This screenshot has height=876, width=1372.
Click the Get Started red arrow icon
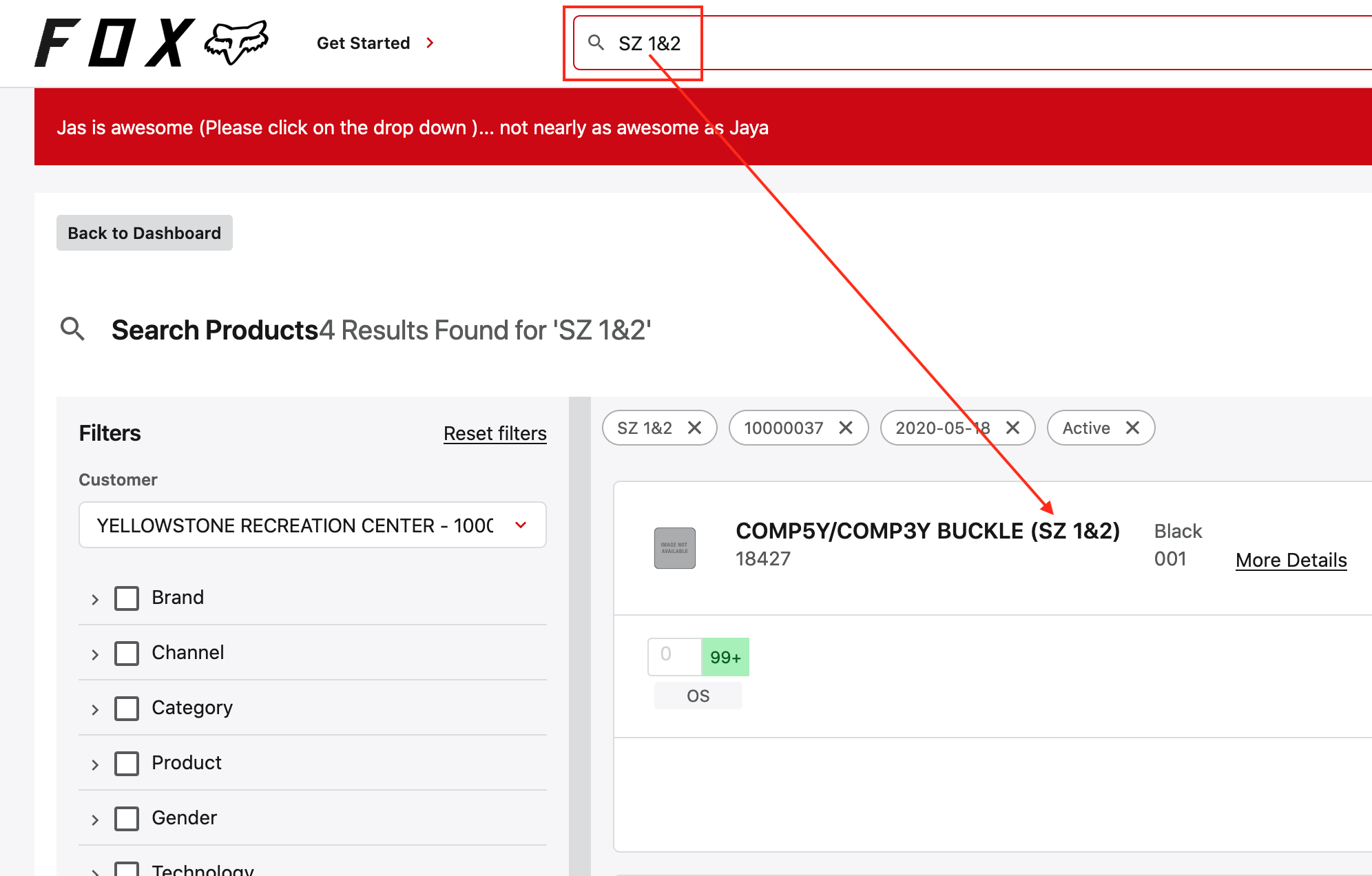click(x=430, y=43)
